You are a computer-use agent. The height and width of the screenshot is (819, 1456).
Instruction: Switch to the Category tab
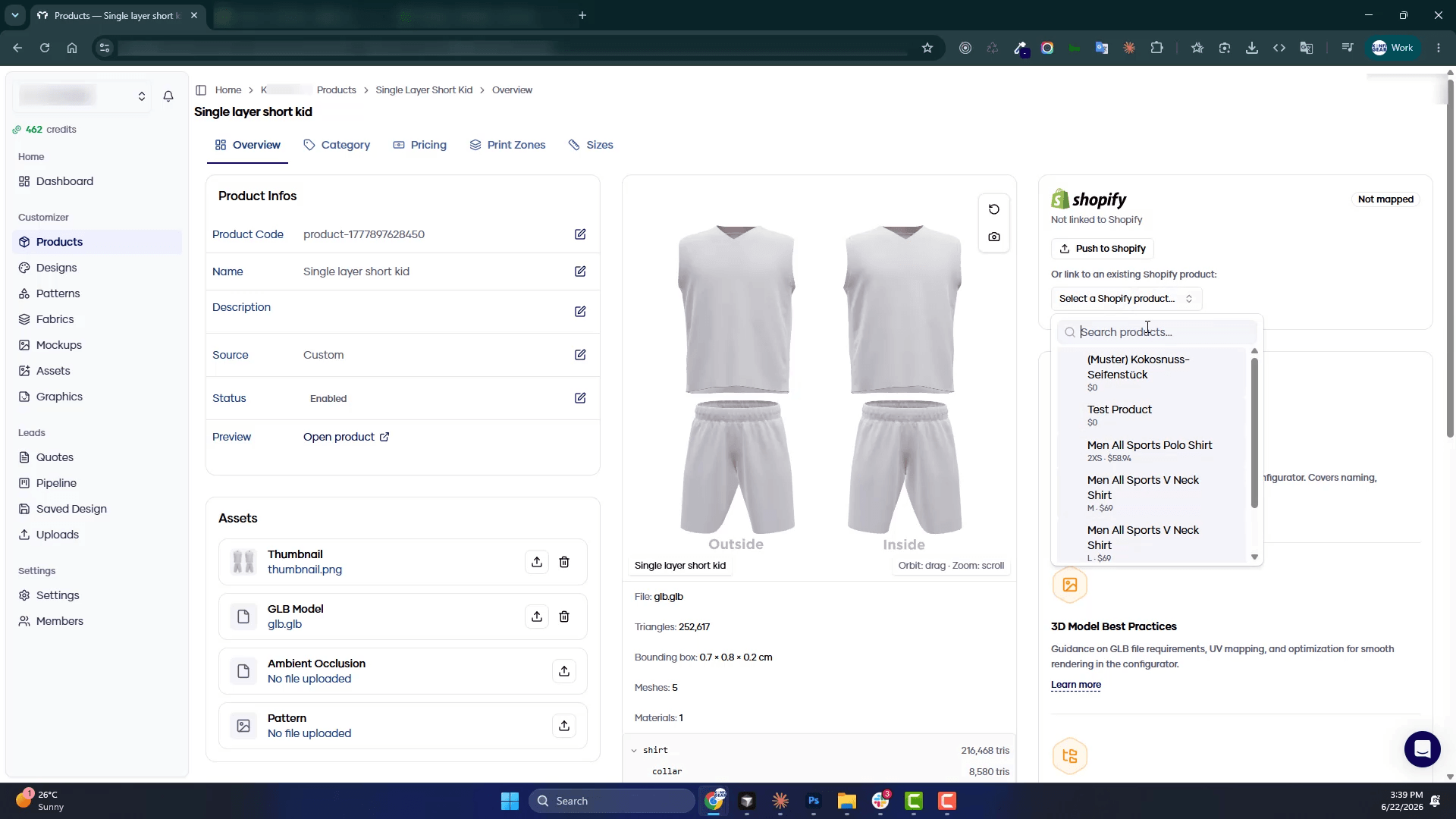(x=337, y=145)
